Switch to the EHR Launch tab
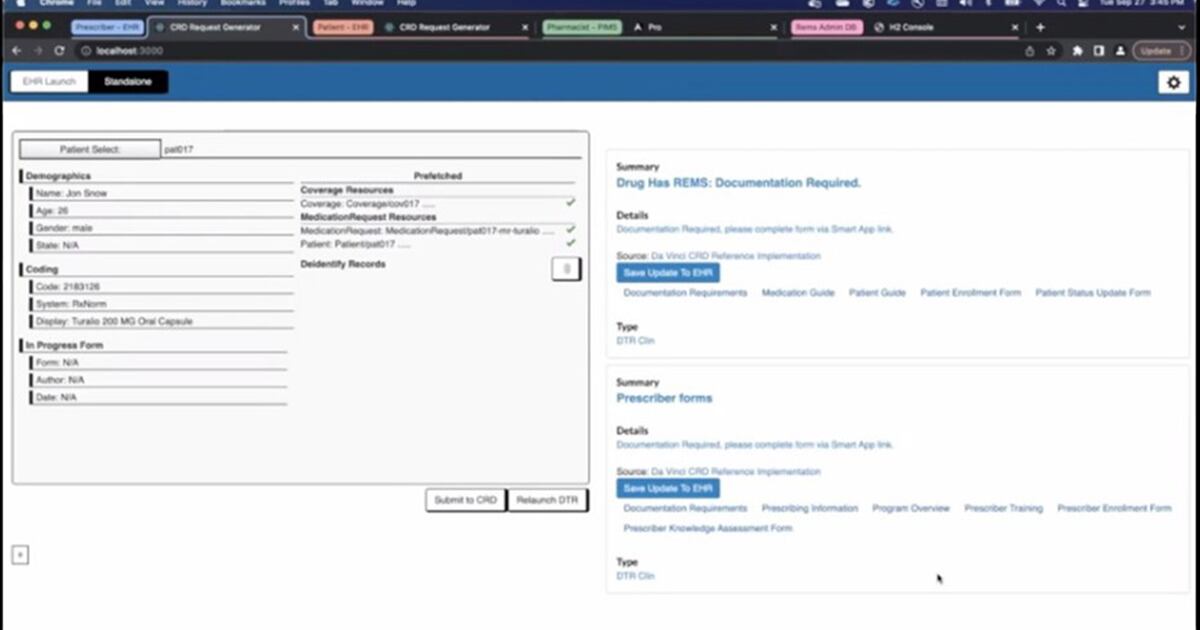The image size is (1200, 630). coord(48,82)
